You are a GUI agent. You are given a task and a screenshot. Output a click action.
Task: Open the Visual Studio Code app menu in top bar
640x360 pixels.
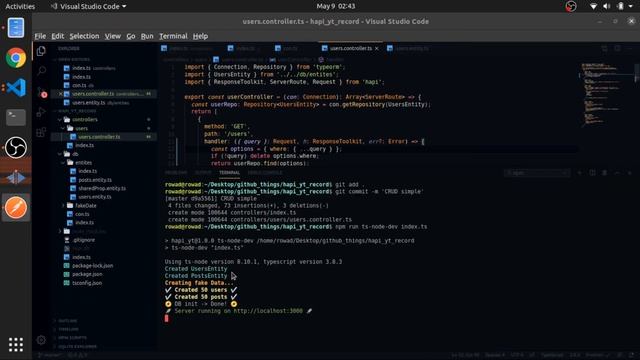coord(89,6)
